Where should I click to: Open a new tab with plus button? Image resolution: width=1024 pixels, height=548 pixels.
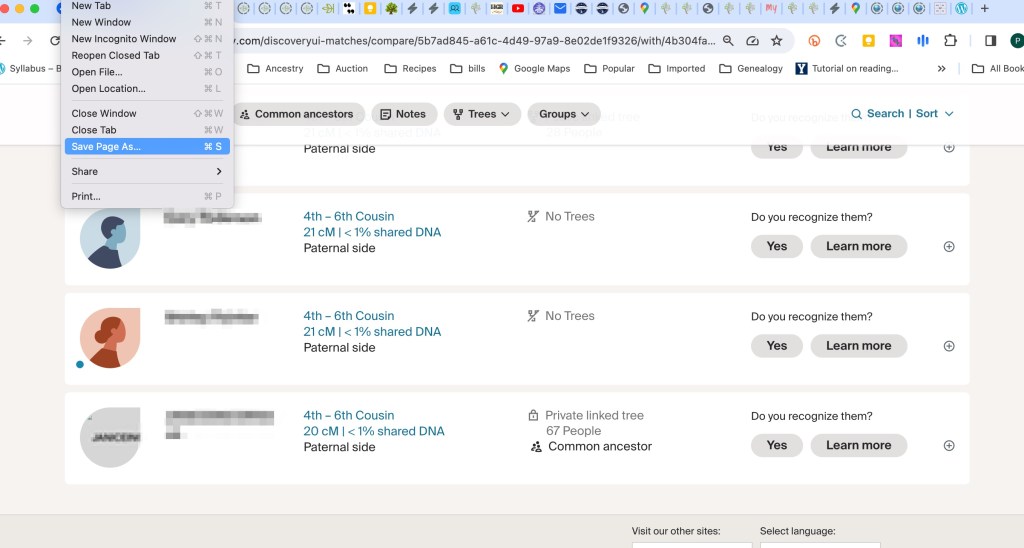985,9
